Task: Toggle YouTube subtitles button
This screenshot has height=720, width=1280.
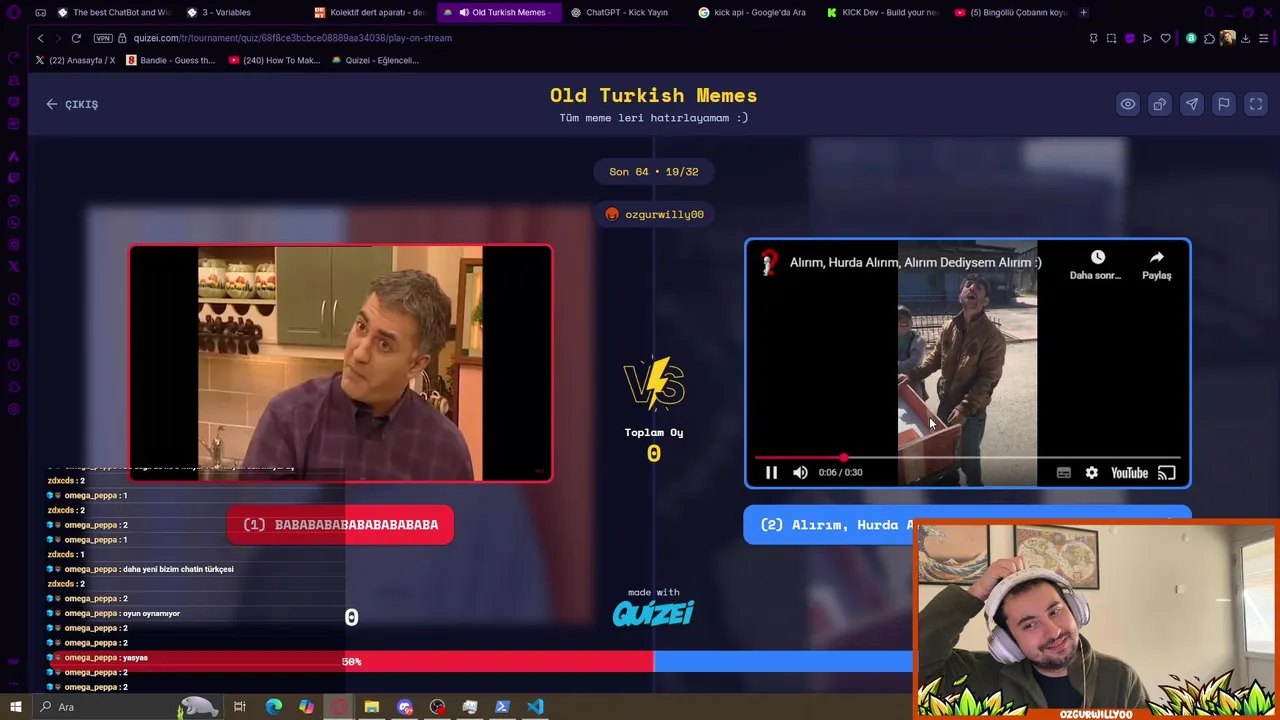Action: [x=1064, y=473]
